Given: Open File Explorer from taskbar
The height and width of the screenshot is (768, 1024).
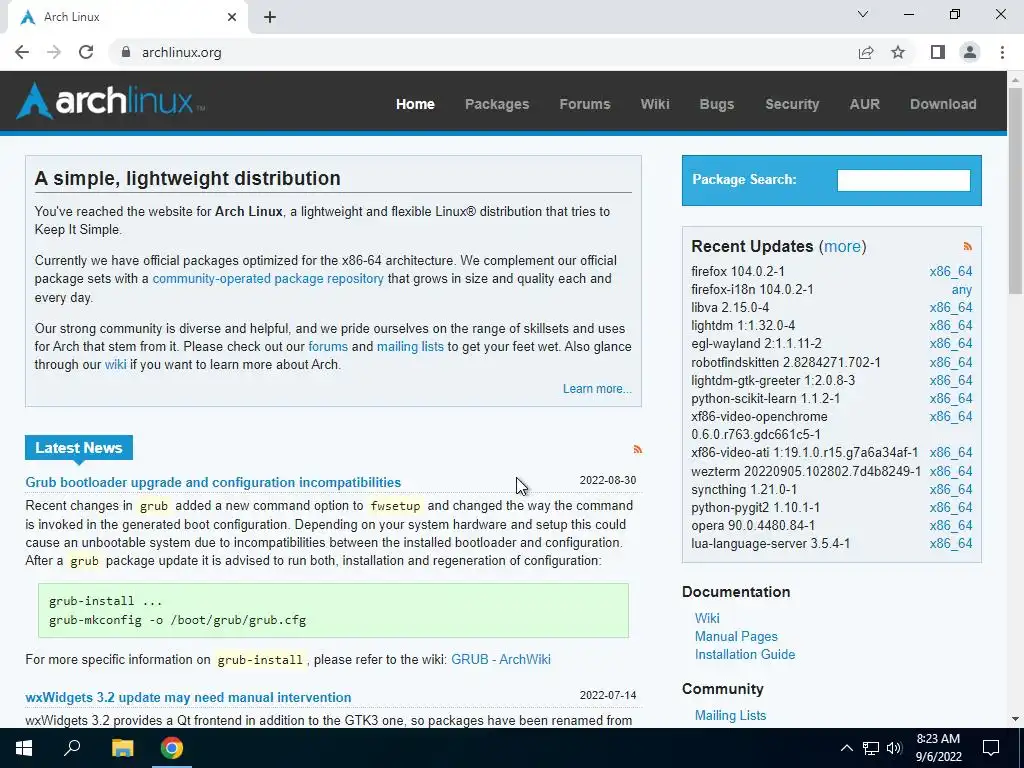Looking at the screenshot, I should coord(122,748).
